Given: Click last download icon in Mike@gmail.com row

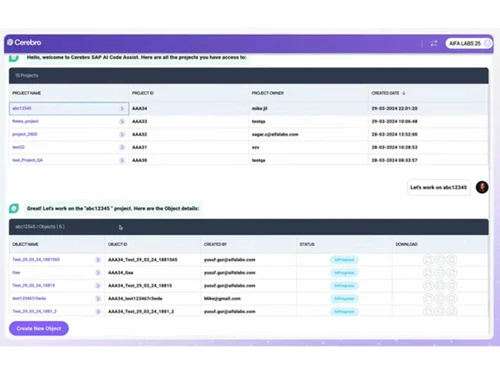Looking at the screenshot, I should pos(452,299).
